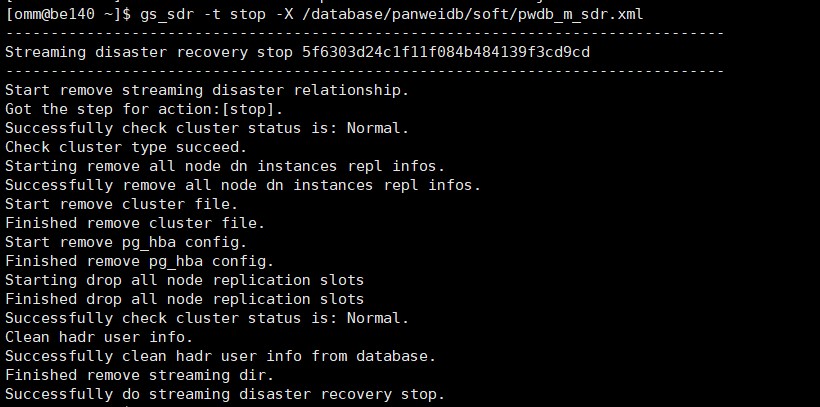Click the 'Got the step for action:[stop].' line
This screenshot has width=820, height=407.
pyautogui.click(x=144, y=109)
